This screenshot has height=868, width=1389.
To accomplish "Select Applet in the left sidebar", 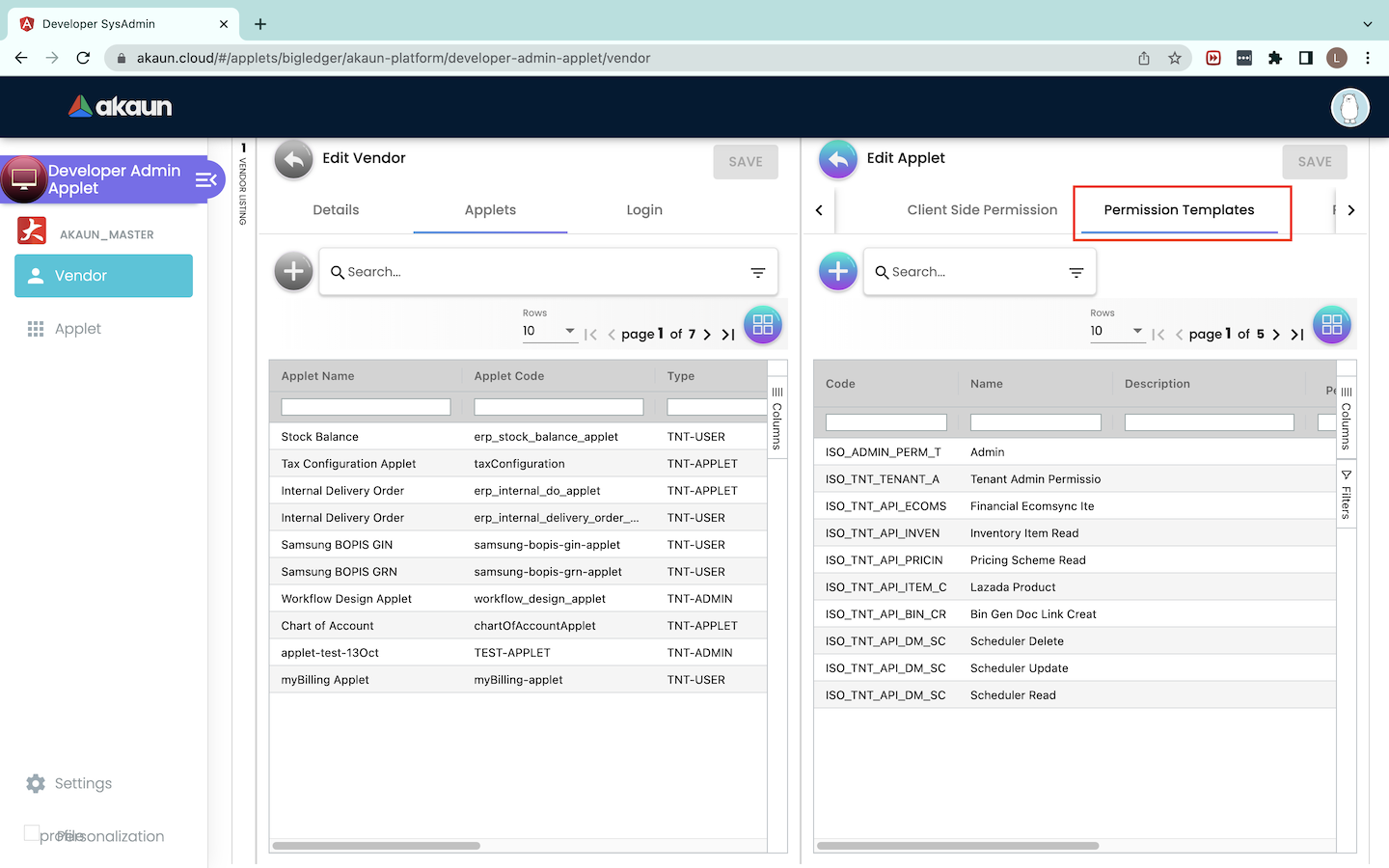I will [x=78, y=329].
